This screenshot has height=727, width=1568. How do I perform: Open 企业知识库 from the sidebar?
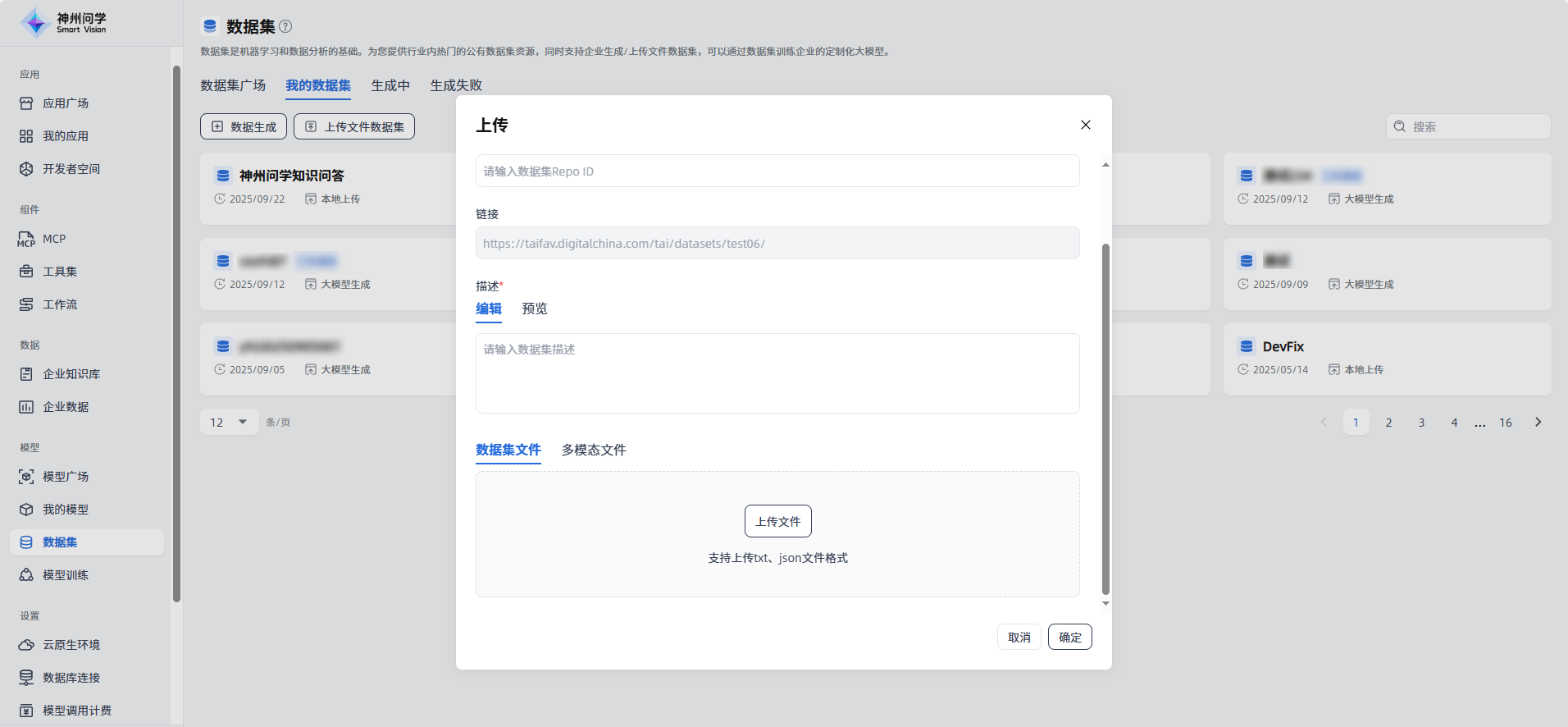pyautogui.click(x=71, y=374)
